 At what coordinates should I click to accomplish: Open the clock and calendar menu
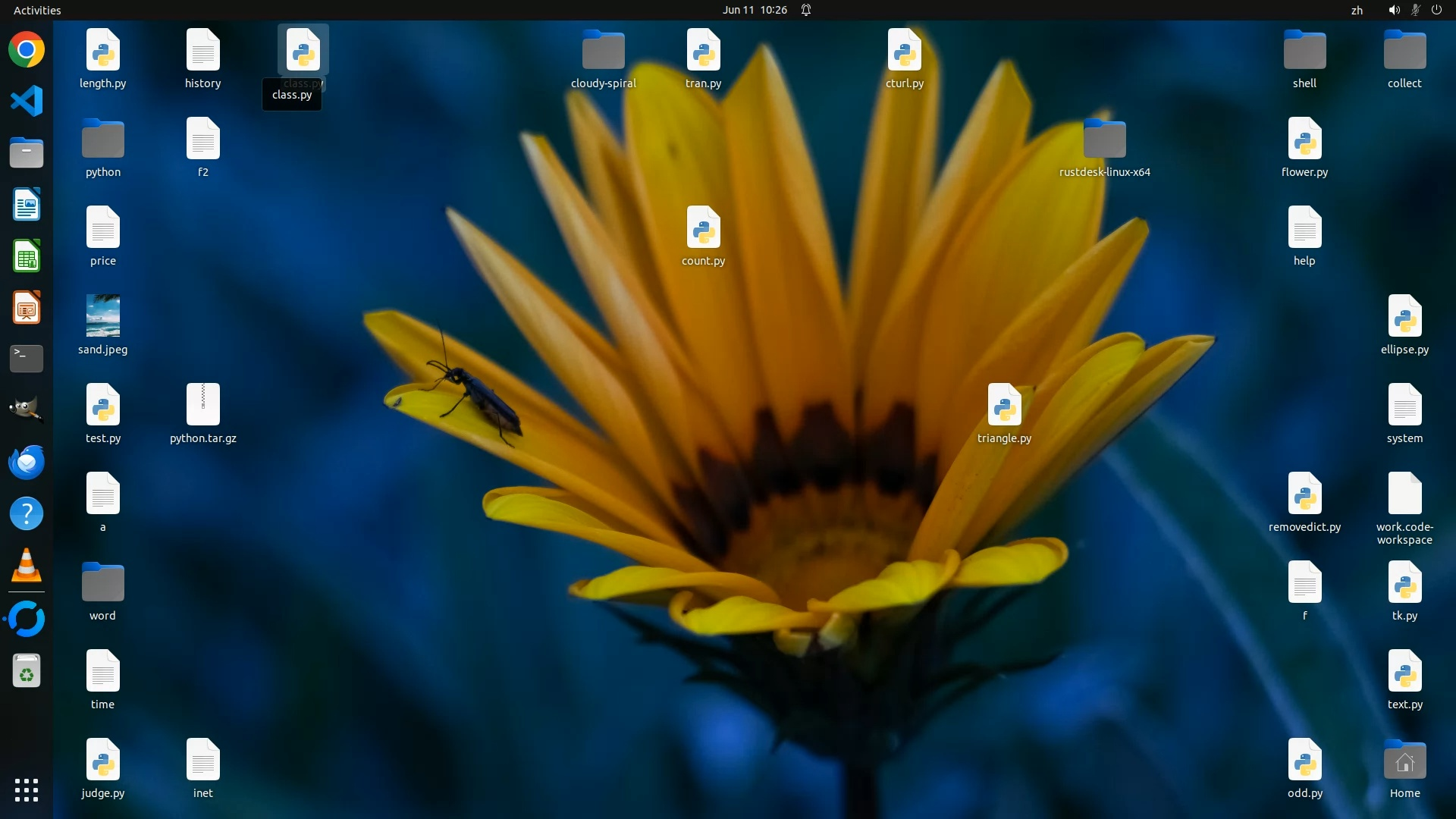click(x=754, y=10)
